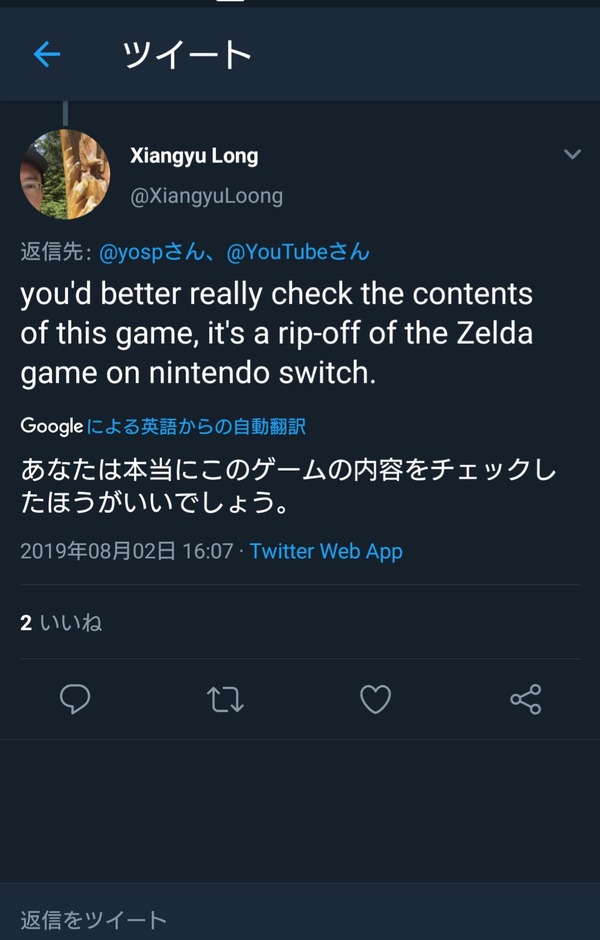
Task: Click the tweet timestamp 2019年08月02日 16:07
Action: click(126, 551)
